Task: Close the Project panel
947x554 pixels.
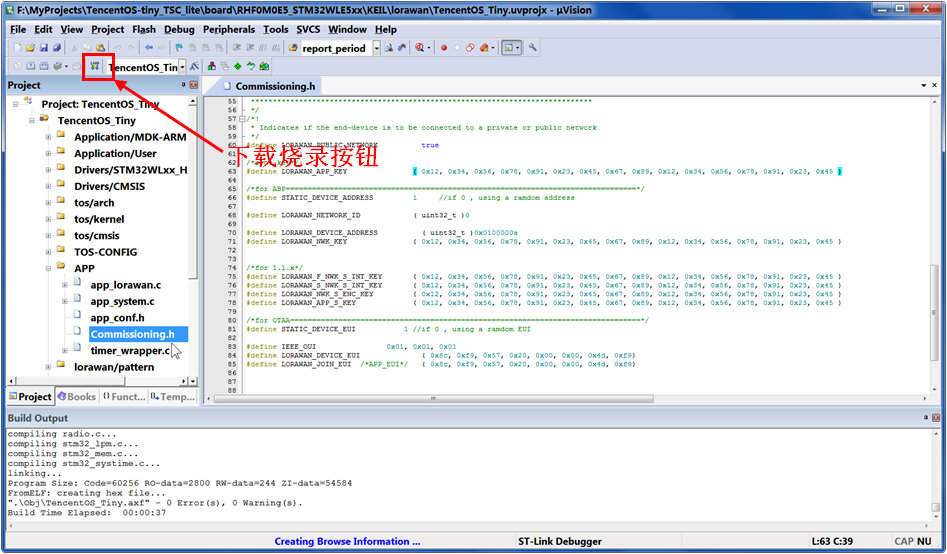Action: [194, 85]
